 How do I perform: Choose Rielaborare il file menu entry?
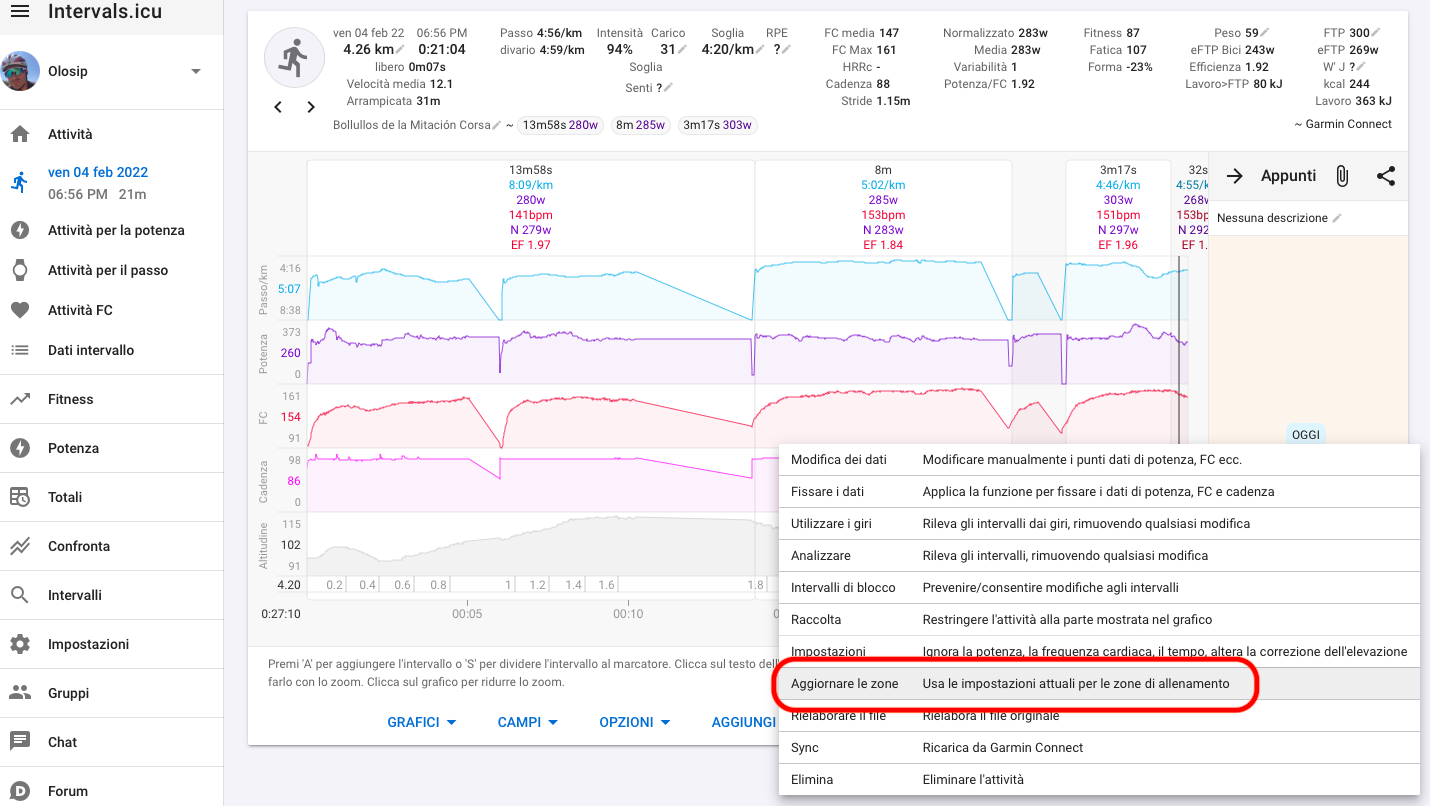1099,716
